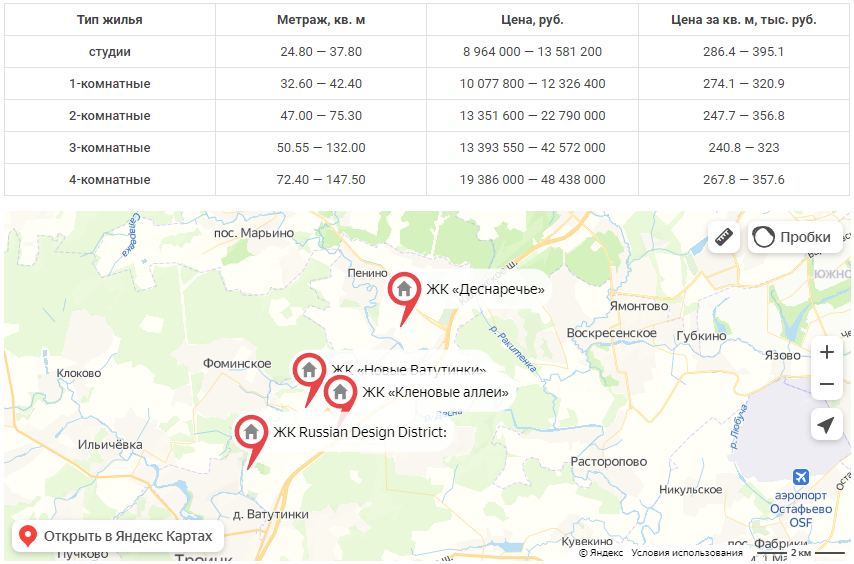Click the ЖК «Деснаречье» house marker

404,289
